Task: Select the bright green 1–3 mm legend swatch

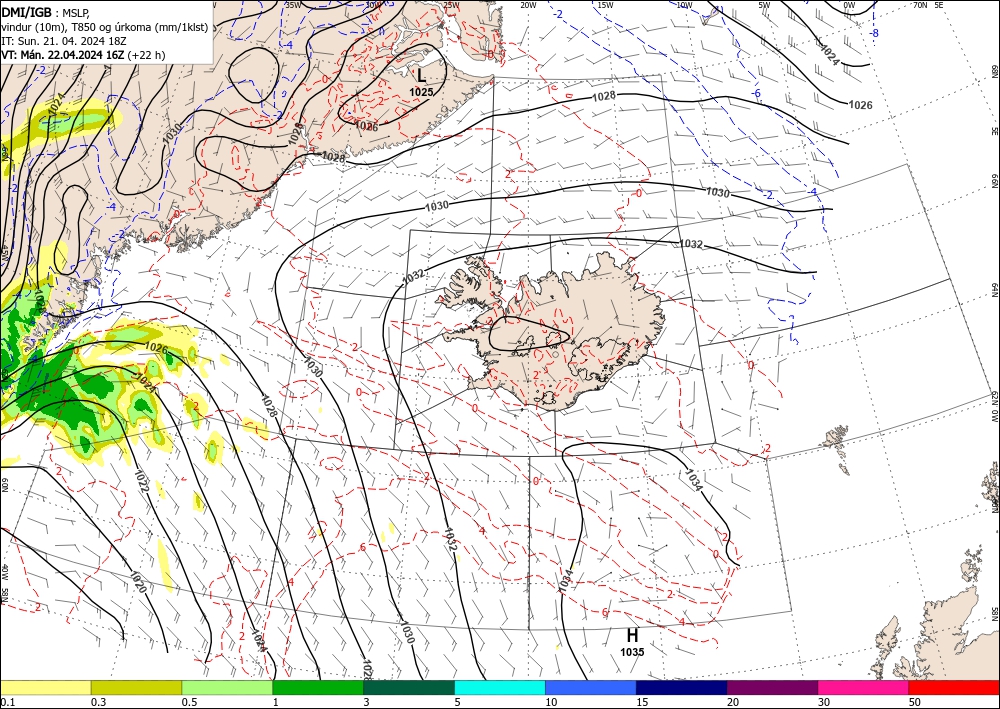Action: [x=318, y=687]
